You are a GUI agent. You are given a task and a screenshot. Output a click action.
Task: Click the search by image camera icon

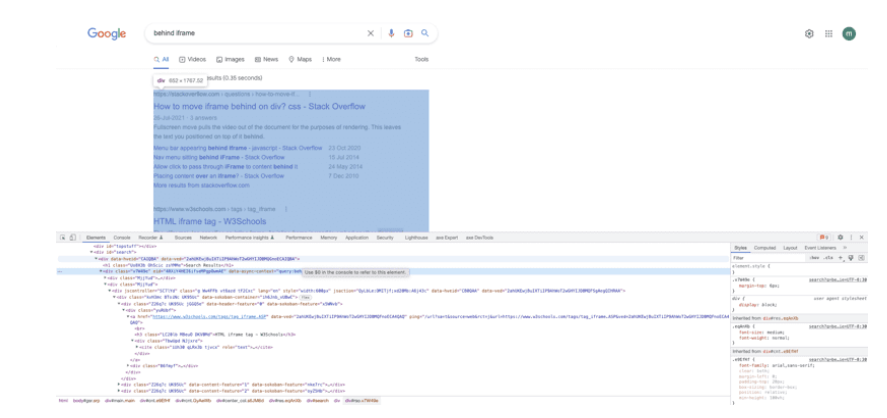click(x=408, y=33)
